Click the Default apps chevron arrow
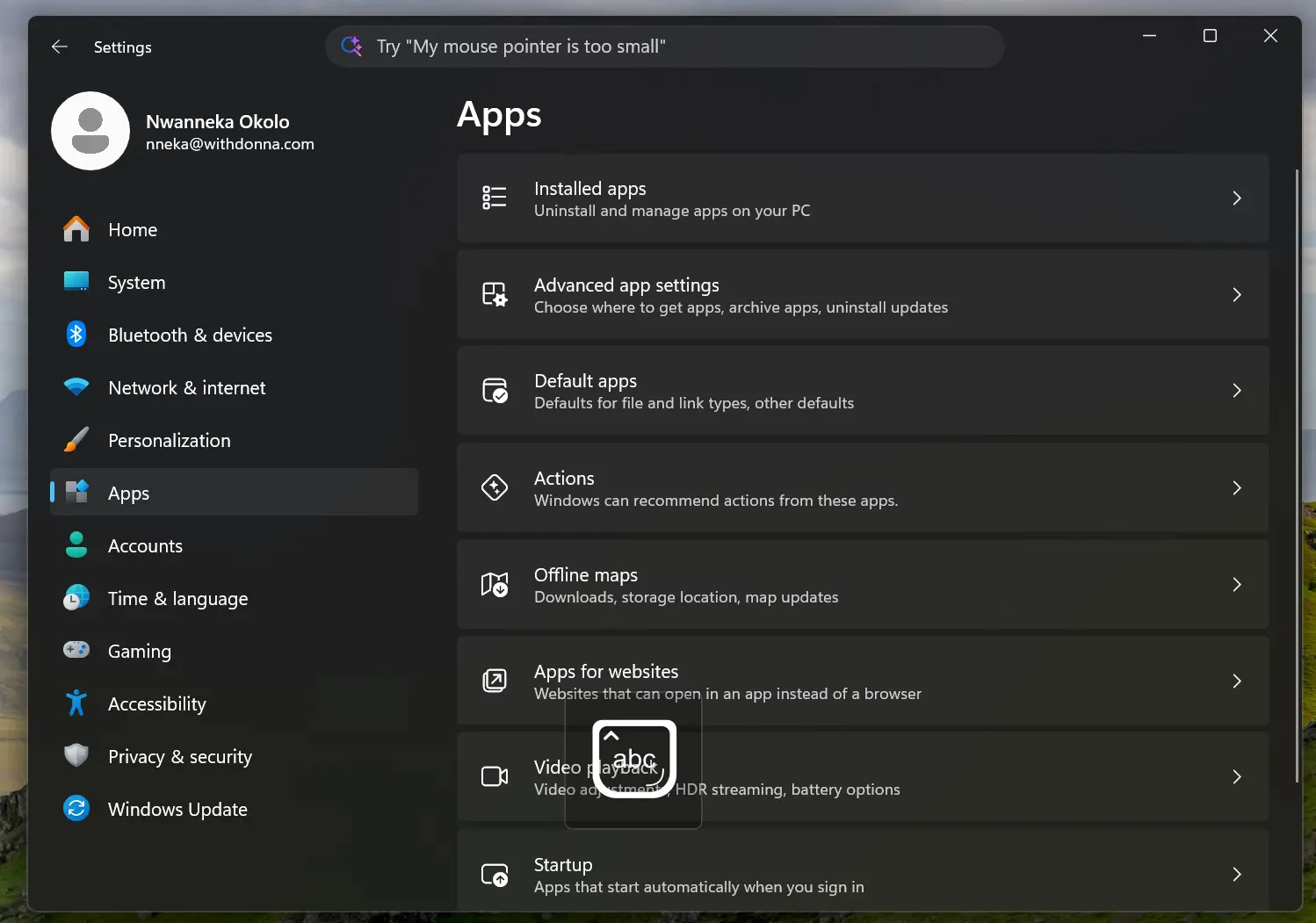The height and width of the screenshot is (923, 1316). click(1237, 390)
